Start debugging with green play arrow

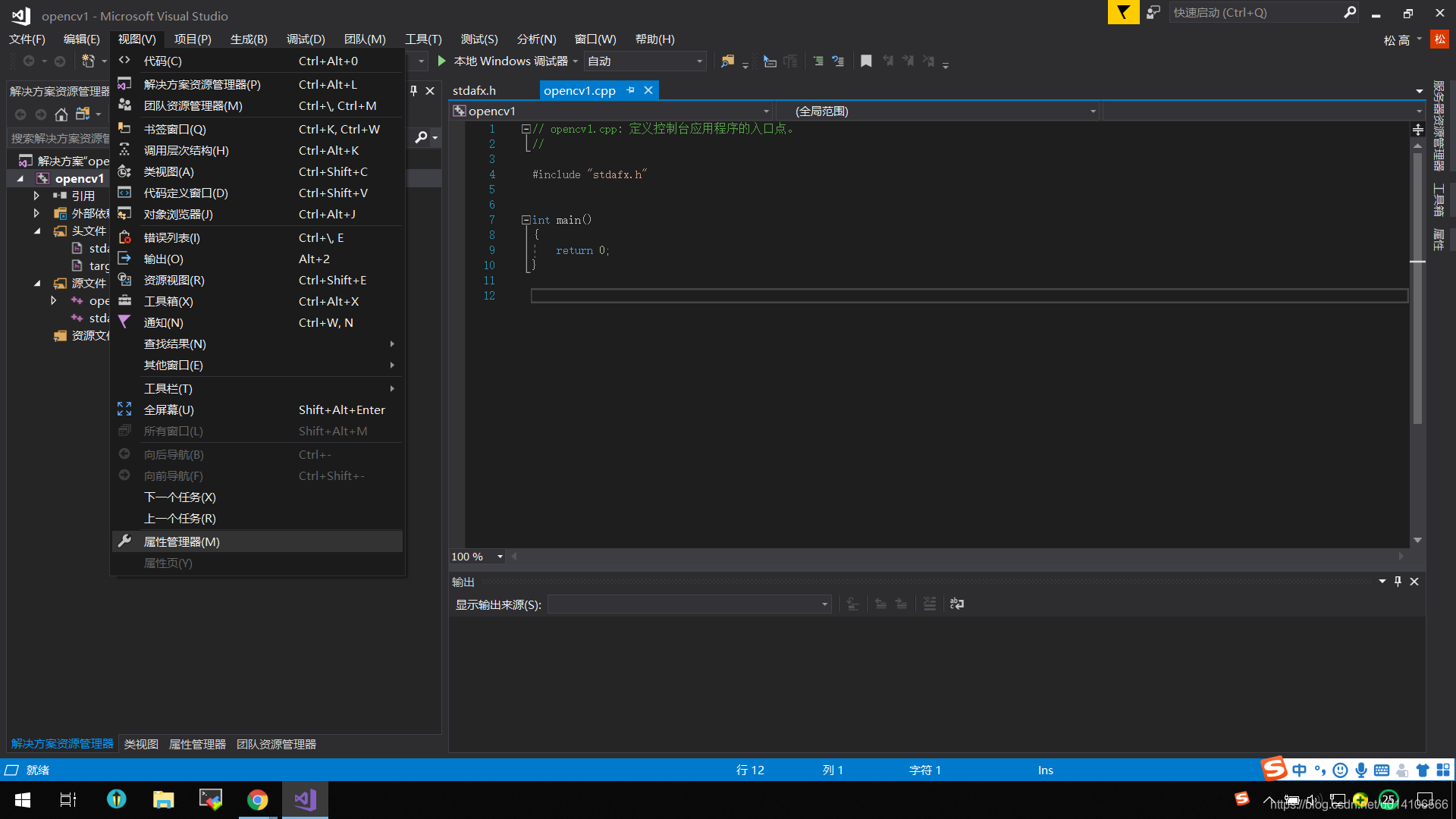click(442, 61)
